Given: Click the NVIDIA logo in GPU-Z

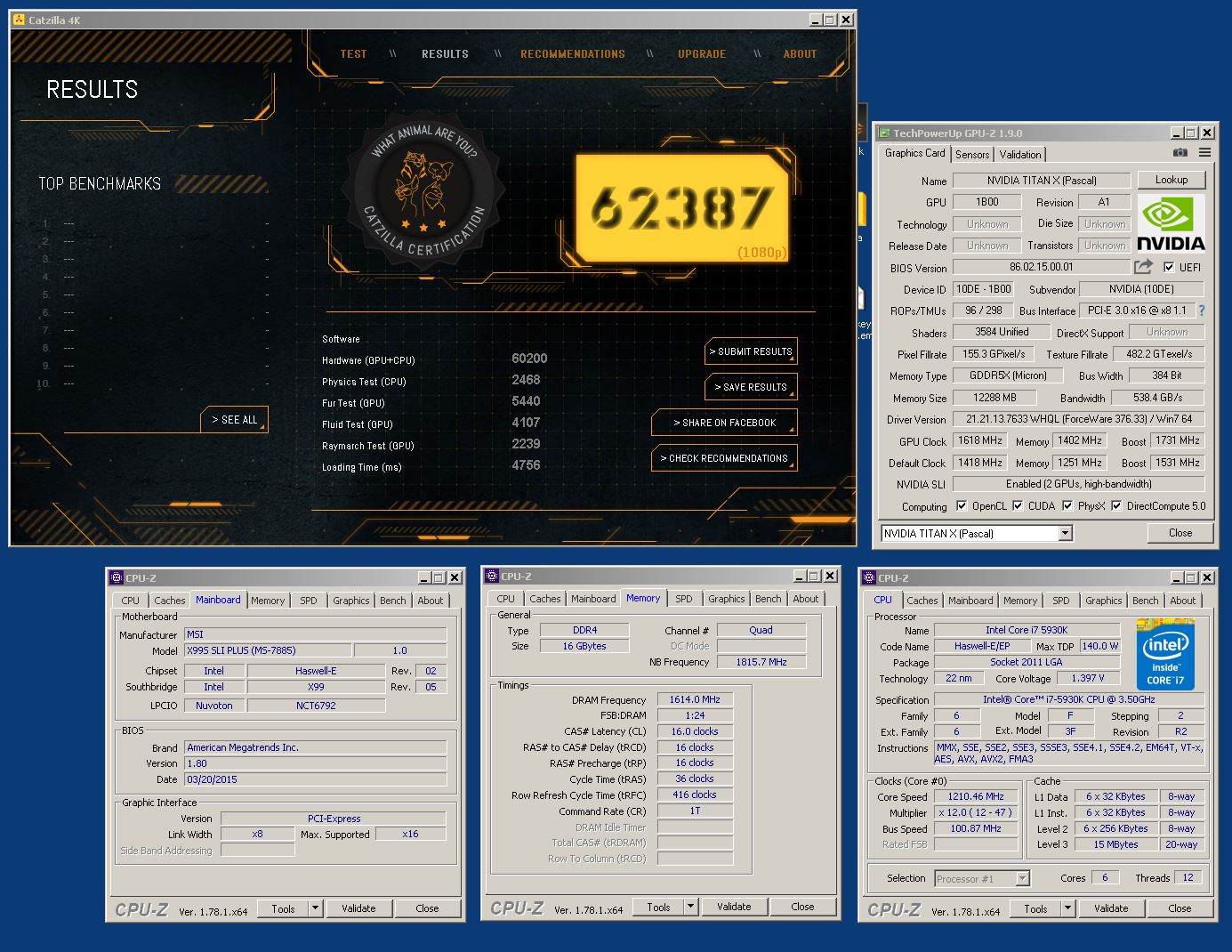Looking at the screenshot, I should pos(1171,222).
